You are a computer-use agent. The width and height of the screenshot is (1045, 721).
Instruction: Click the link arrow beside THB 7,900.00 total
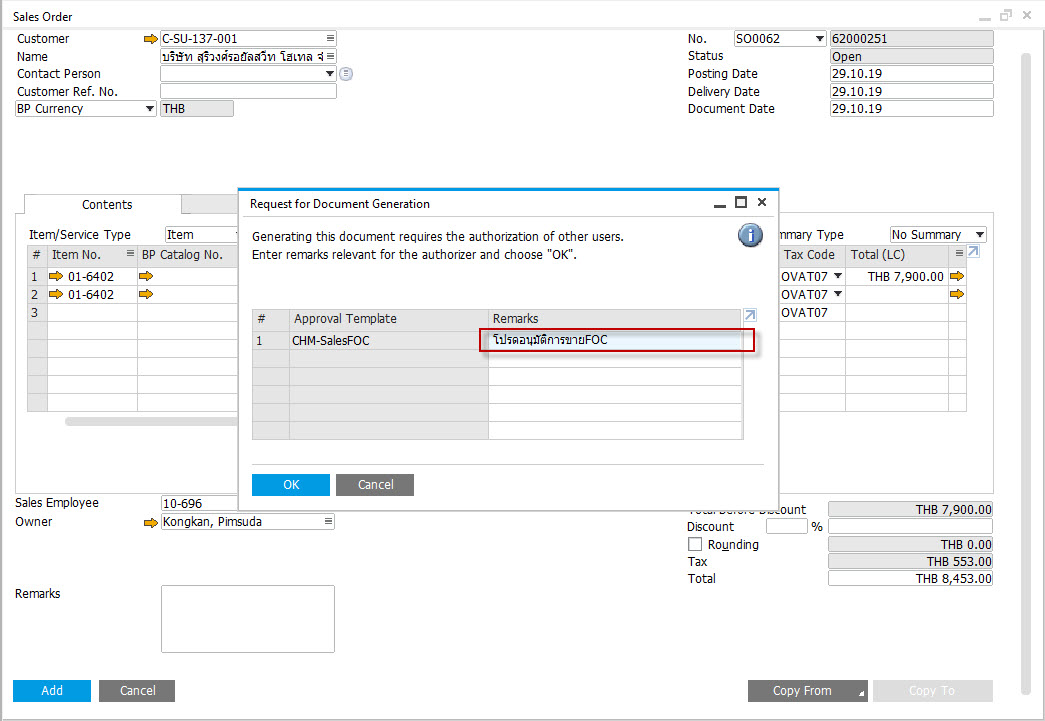point(957,276)
